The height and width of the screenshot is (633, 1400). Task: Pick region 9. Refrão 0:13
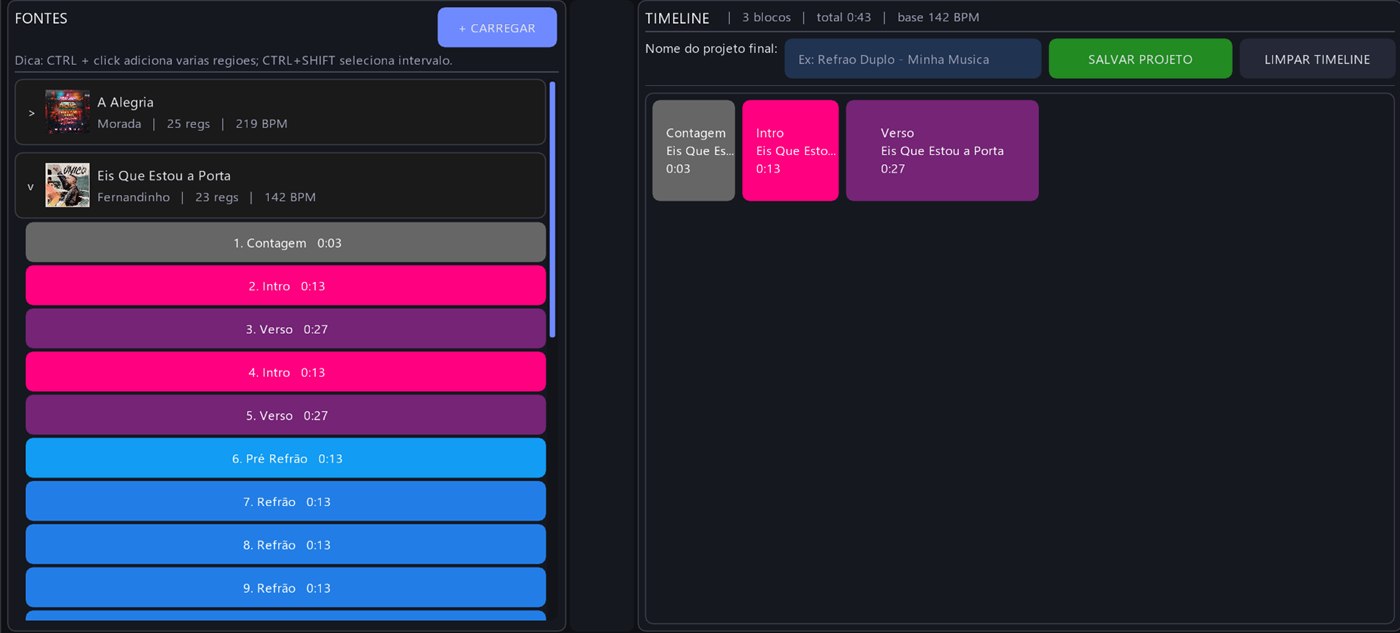pyautogui.click(x=286, y=587)
